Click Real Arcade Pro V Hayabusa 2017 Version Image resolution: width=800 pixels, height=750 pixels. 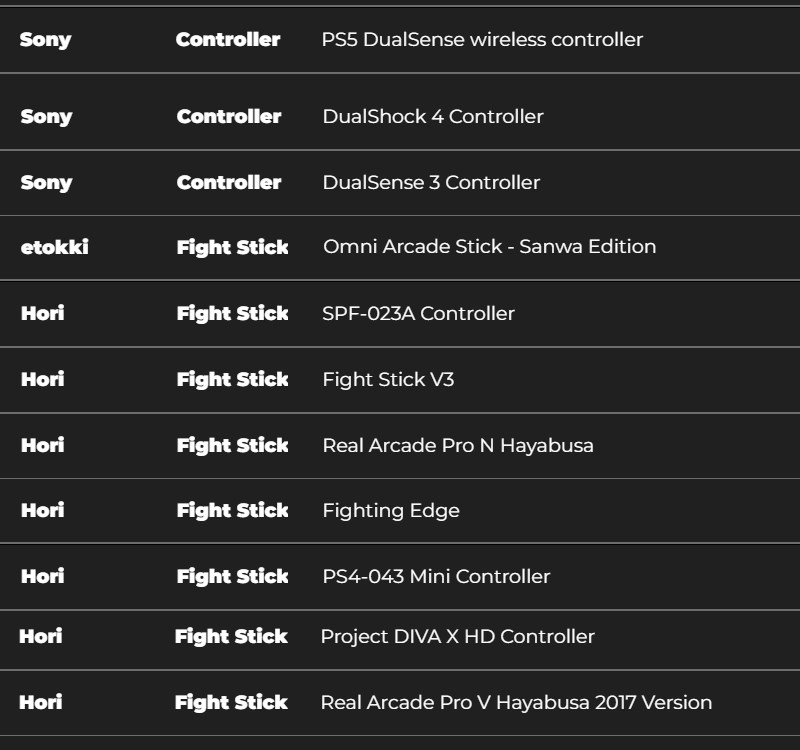click(x=515, y=702)
